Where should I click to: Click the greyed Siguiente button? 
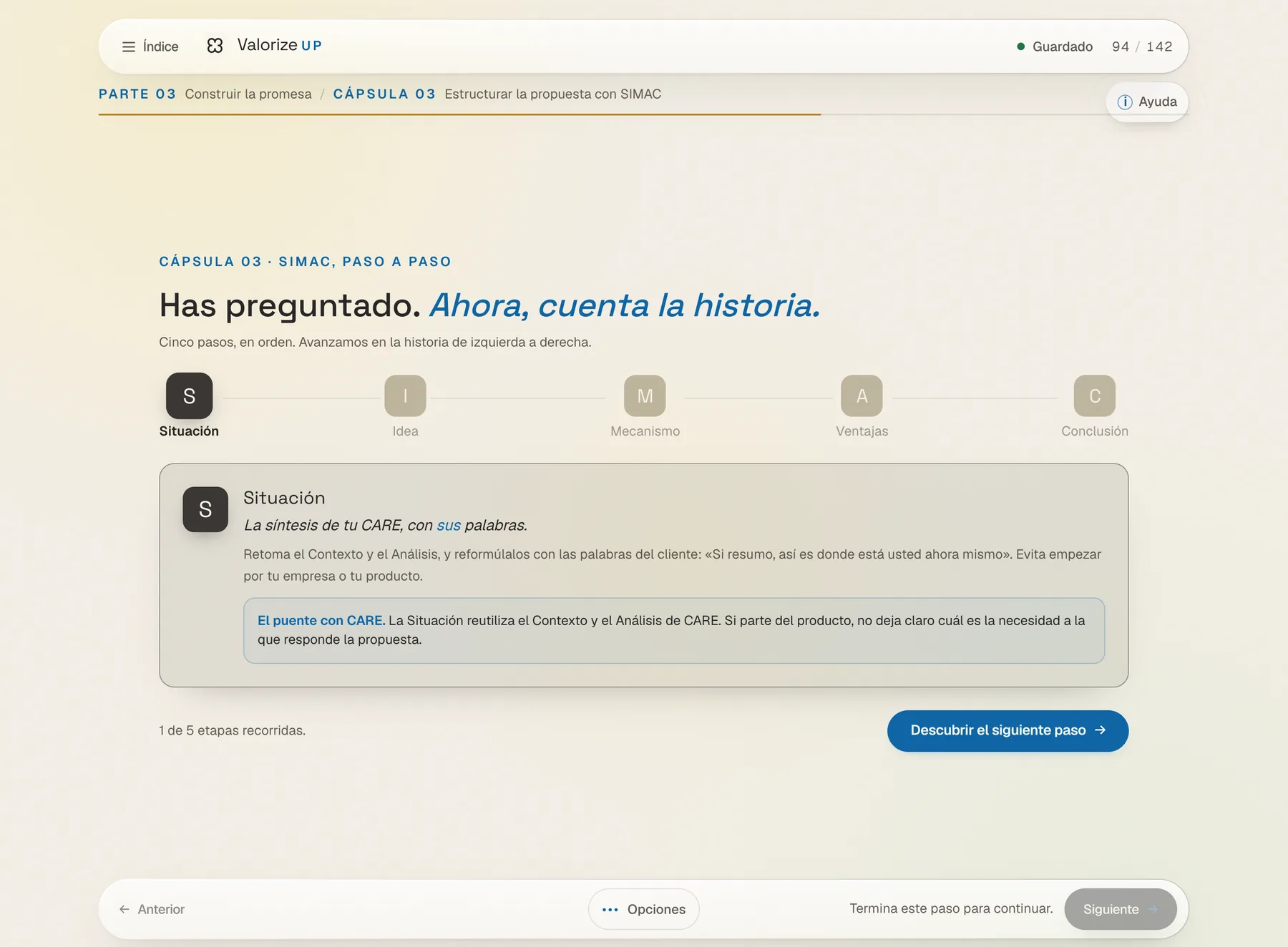[1120, 909]
